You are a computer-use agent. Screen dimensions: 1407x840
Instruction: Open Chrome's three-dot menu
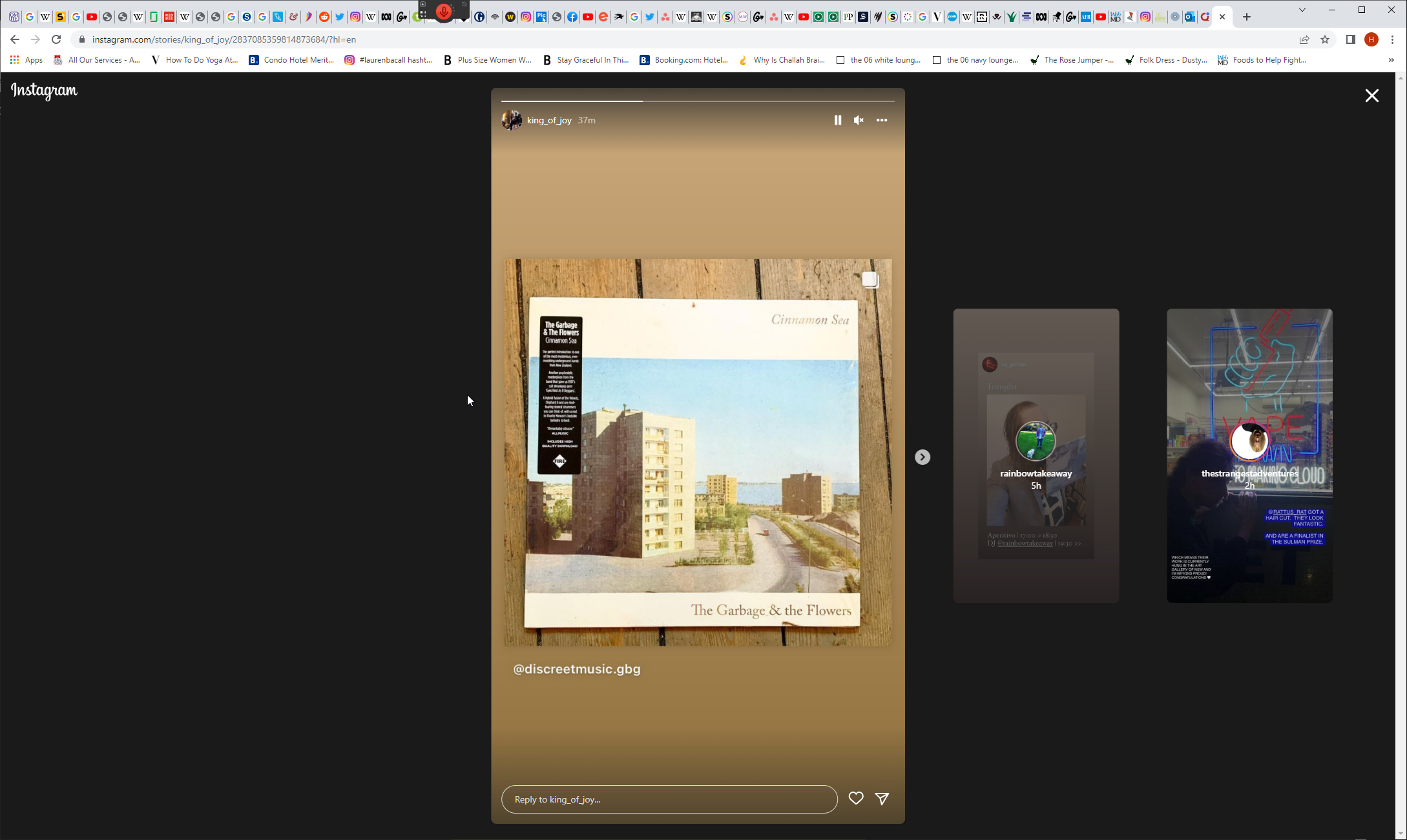point(1392,39)
